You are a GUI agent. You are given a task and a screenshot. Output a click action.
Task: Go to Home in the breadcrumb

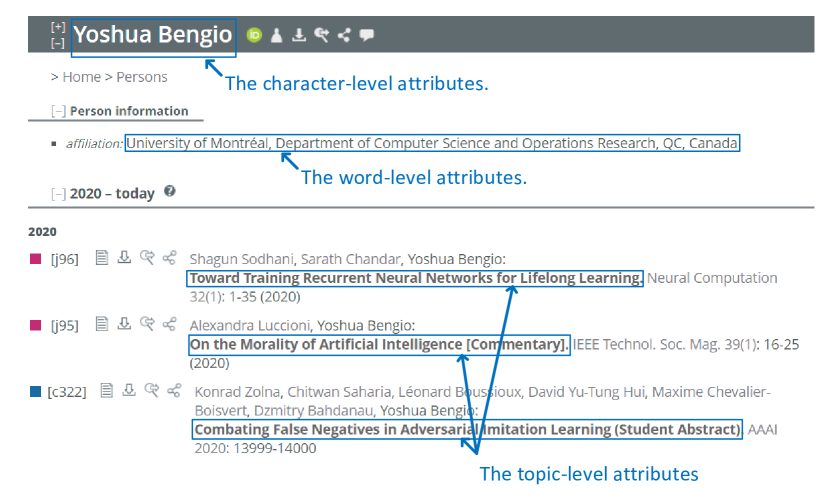pos(81,77)
